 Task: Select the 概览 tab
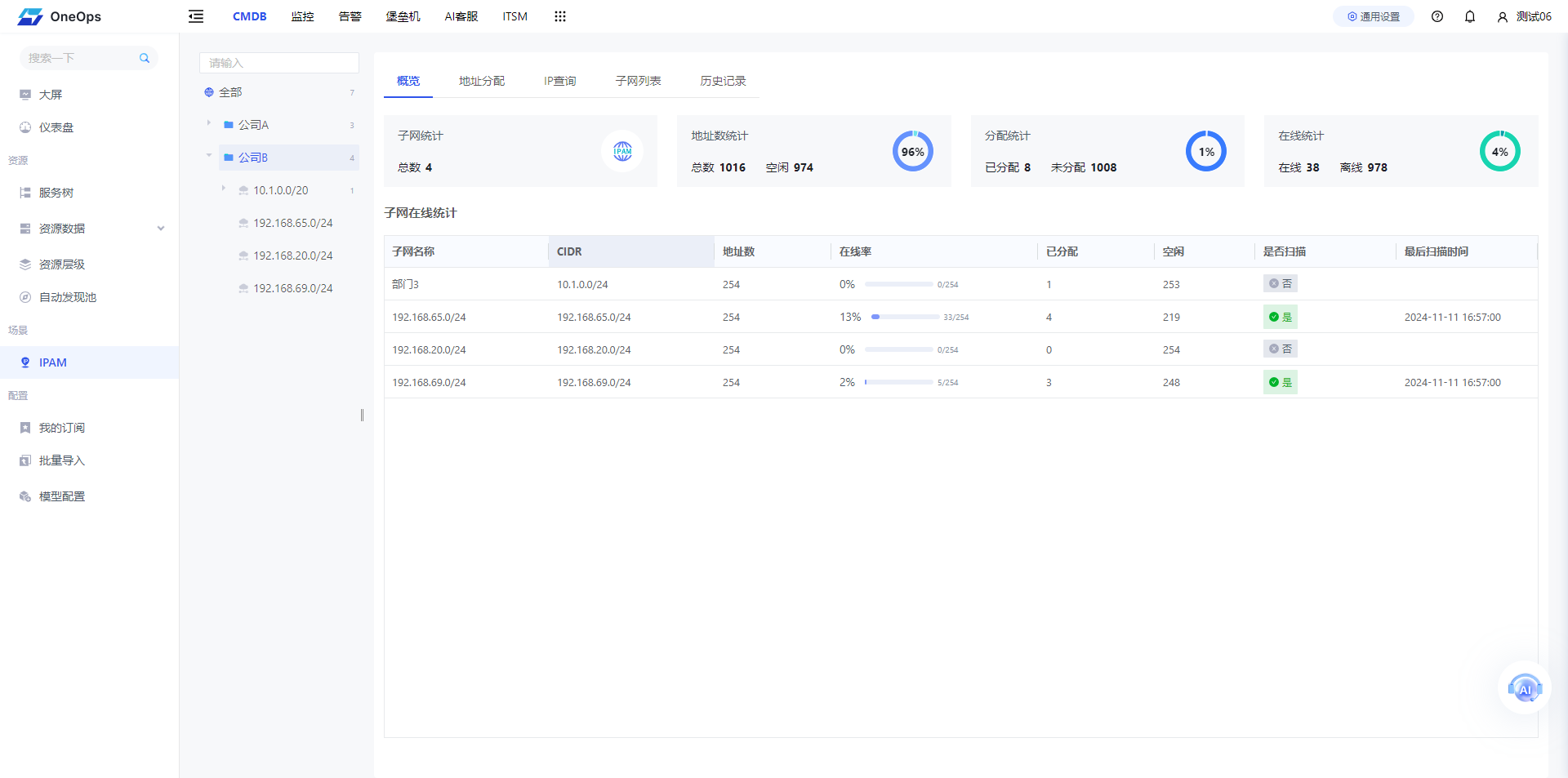[x=408, y=81]
